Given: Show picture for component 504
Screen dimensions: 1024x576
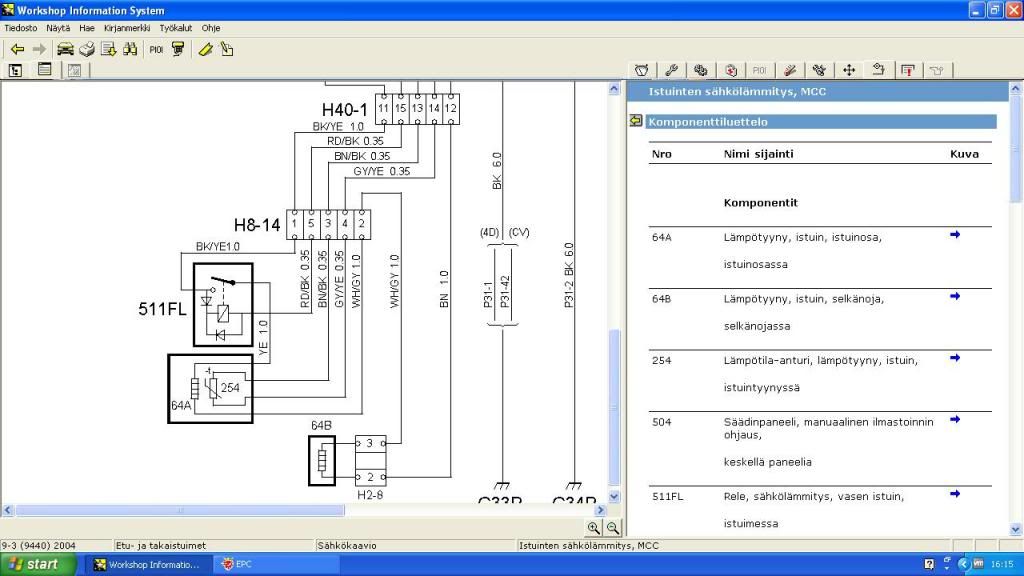Looking at the screenshot, I should [955, 419].
